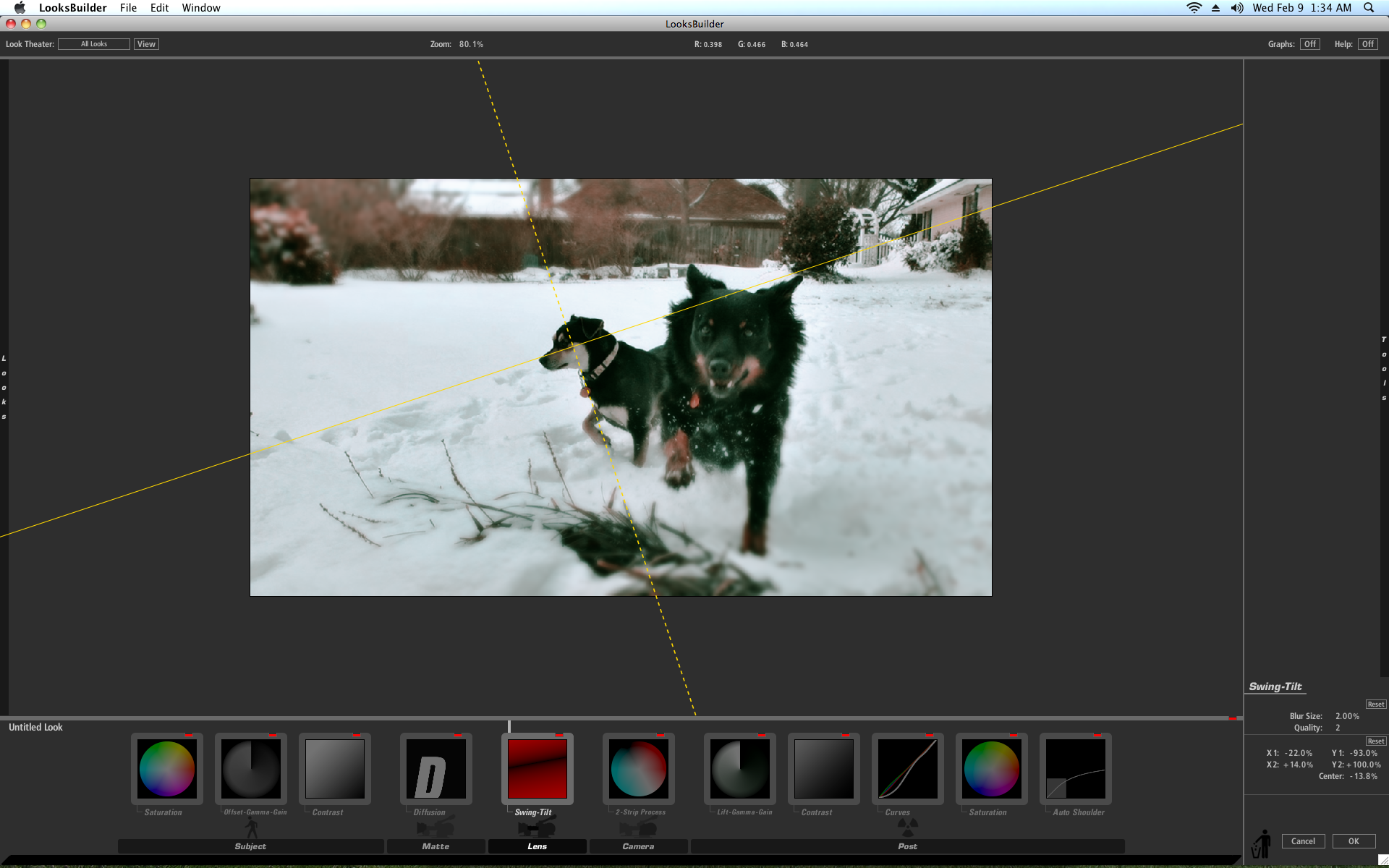
Task: Click the Y 1 value -93.0%
Action: [1363, 753]
